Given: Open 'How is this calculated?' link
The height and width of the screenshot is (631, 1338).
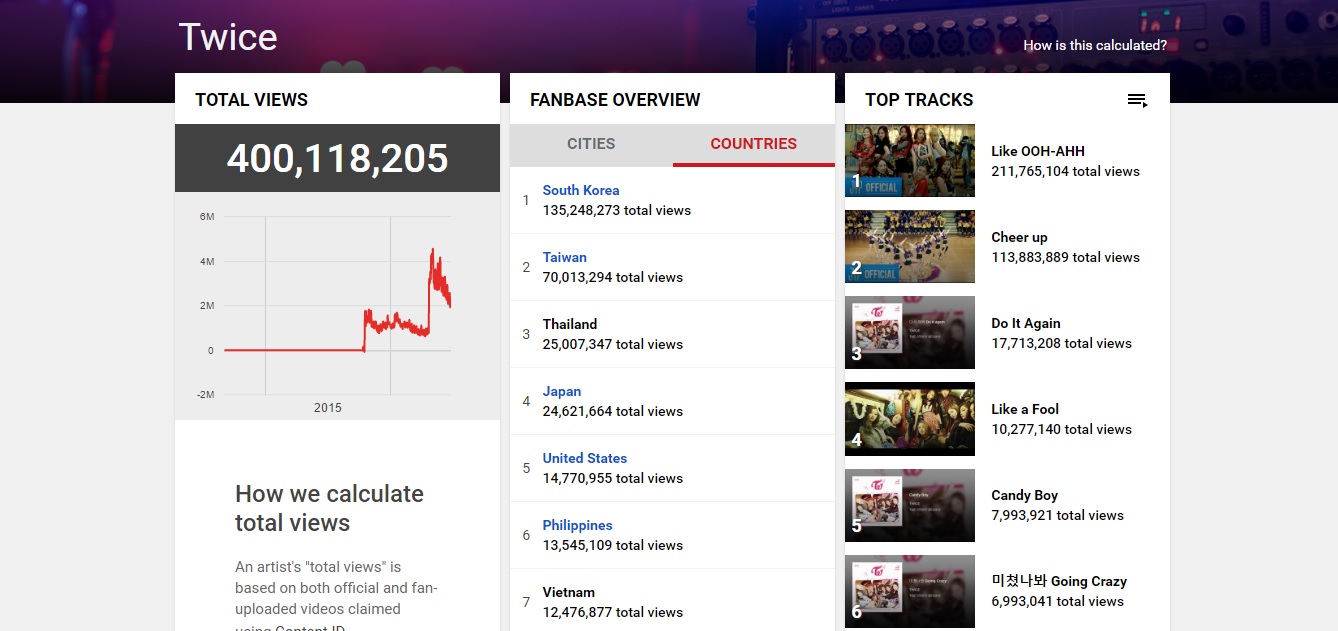Looking at the screenshot, I should pos(1095,45).
